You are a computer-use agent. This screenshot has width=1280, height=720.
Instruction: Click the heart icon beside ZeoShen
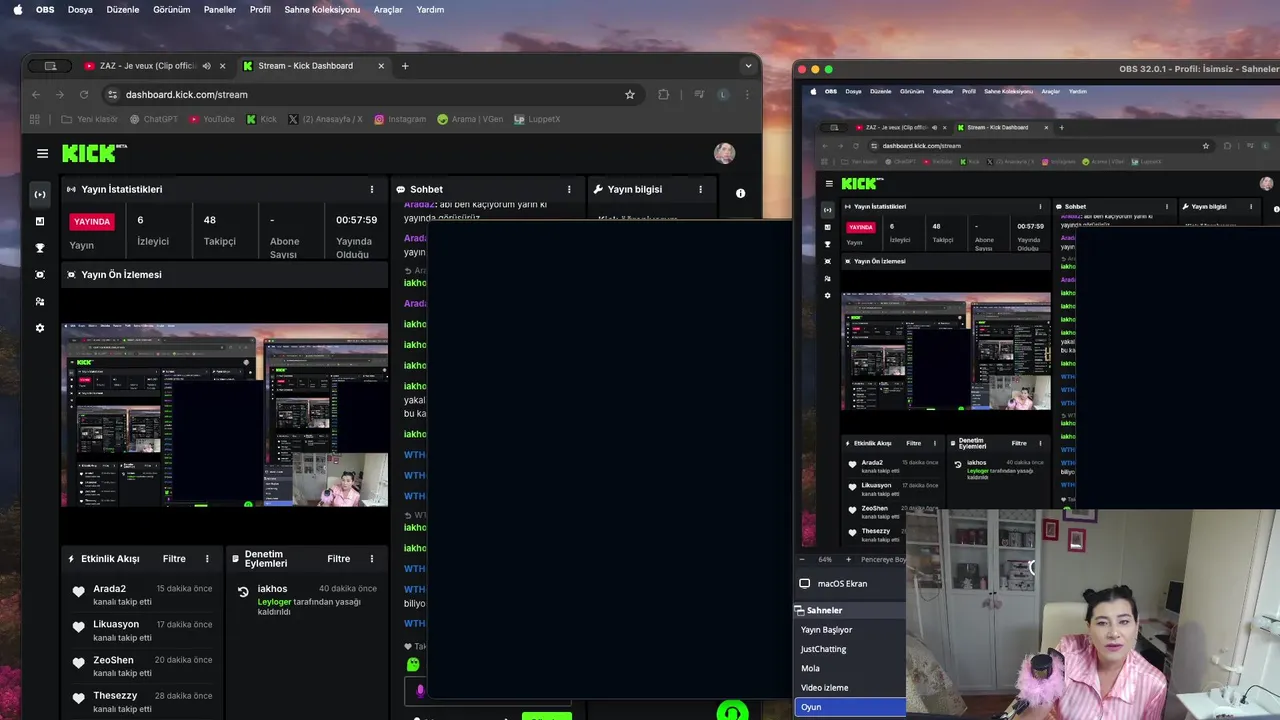click(x=79, y=663)
